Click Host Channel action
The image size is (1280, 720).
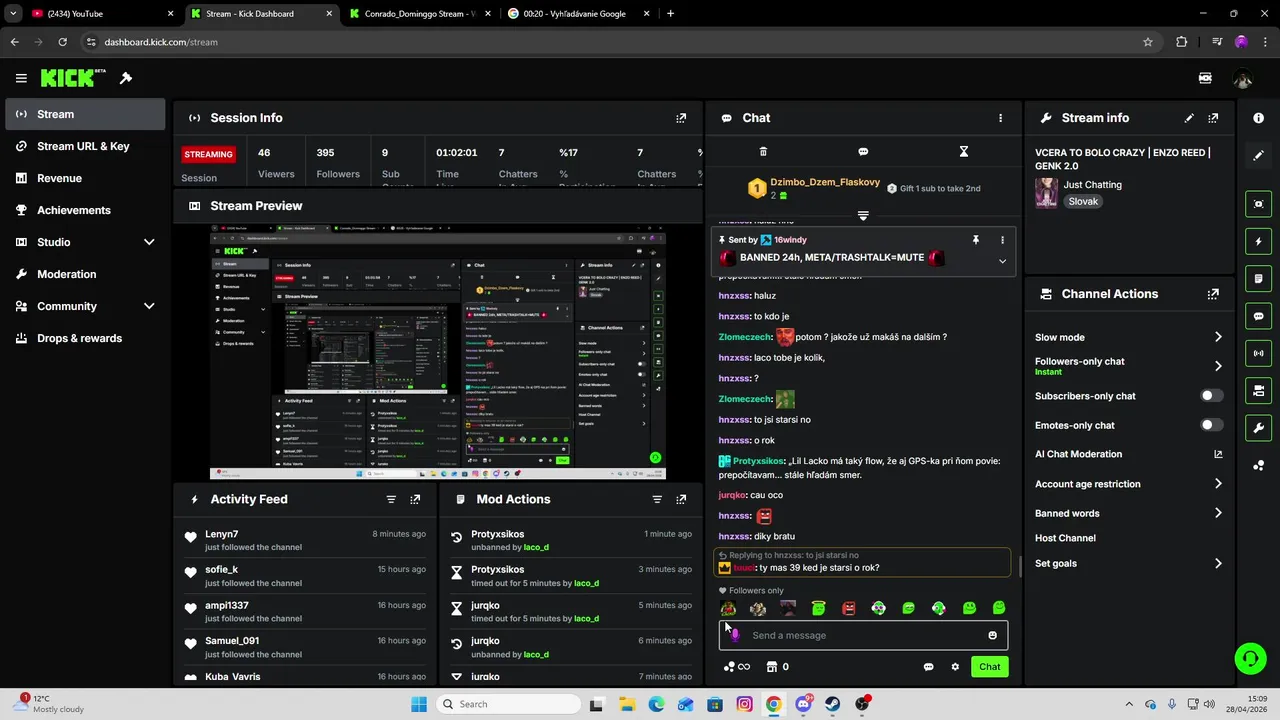click(x=1065, y=538)
